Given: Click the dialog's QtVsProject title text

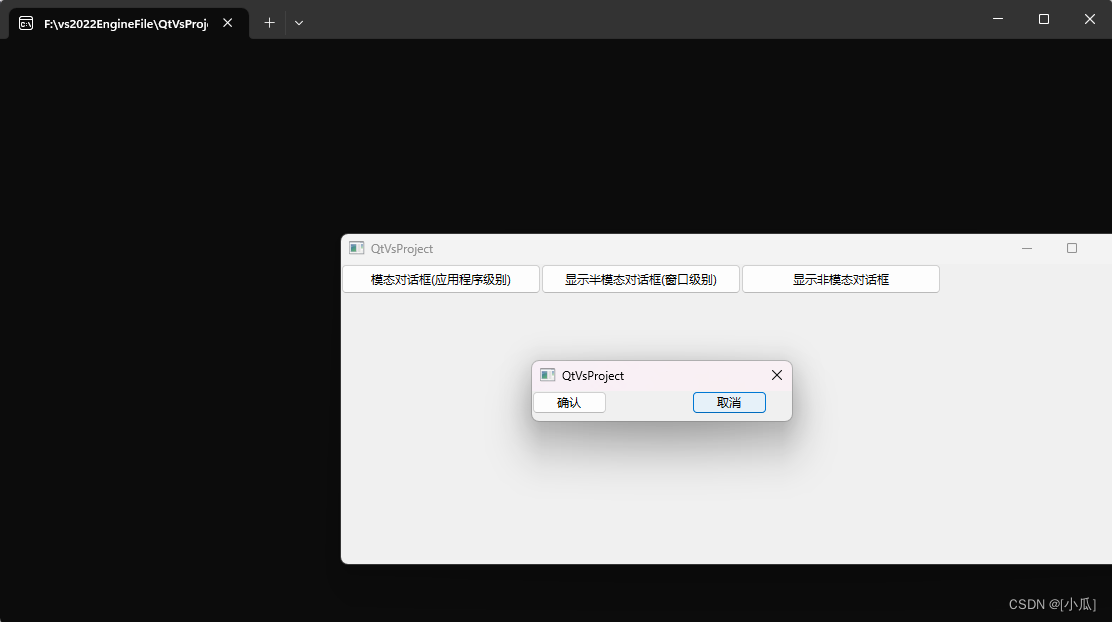Looking at the screenshot, I should pyautogui.click(x=593, y=376).
